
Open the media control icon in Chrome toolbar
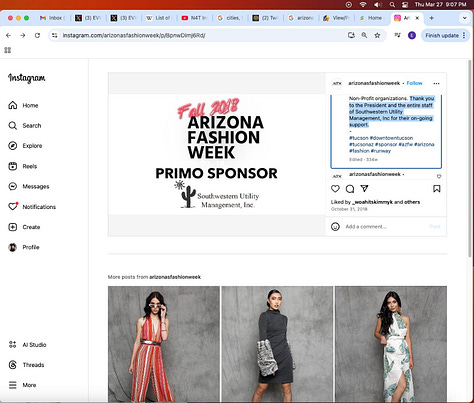tap(397, 35)
